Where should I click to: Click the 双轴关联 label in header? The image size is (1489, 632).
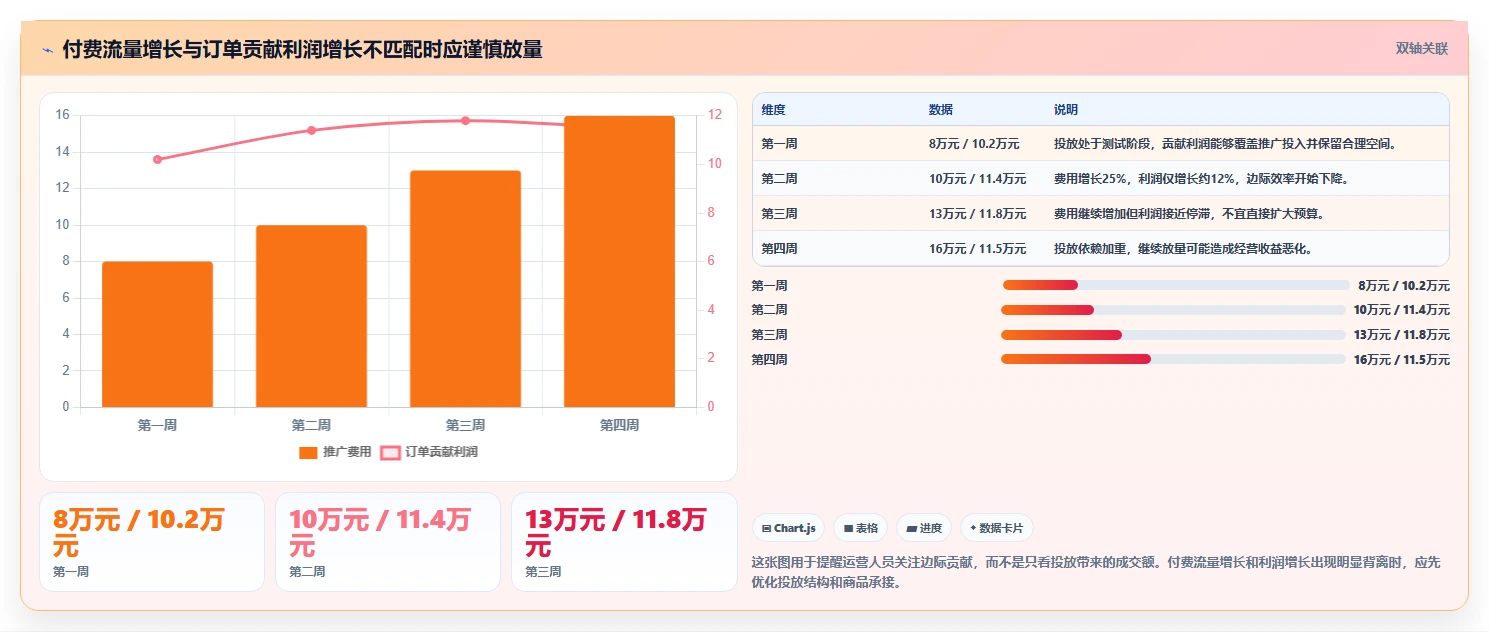[x=1421, y=49]
